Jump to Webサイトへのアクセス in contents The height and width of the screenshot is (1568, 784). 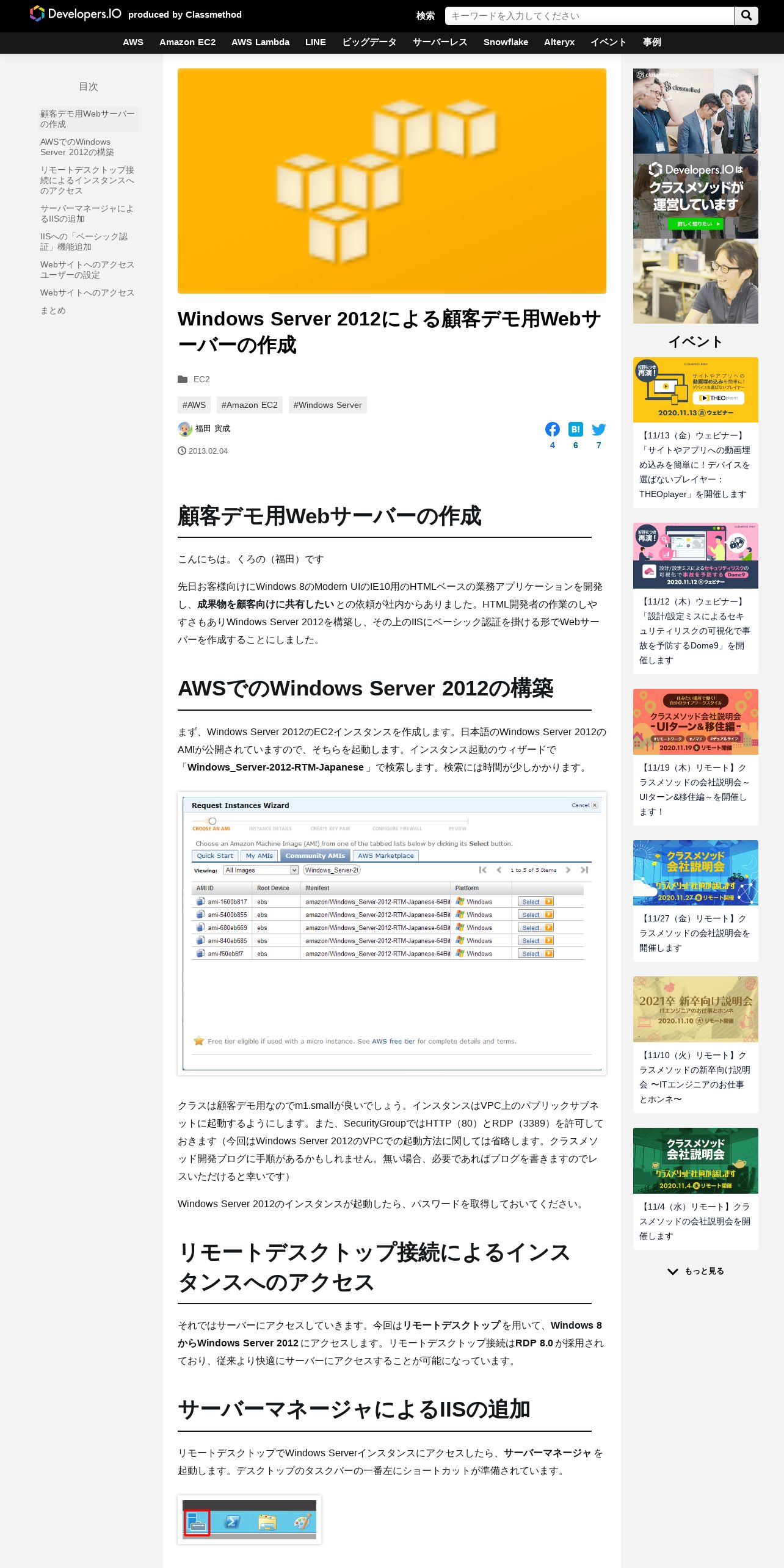[87, 293]
